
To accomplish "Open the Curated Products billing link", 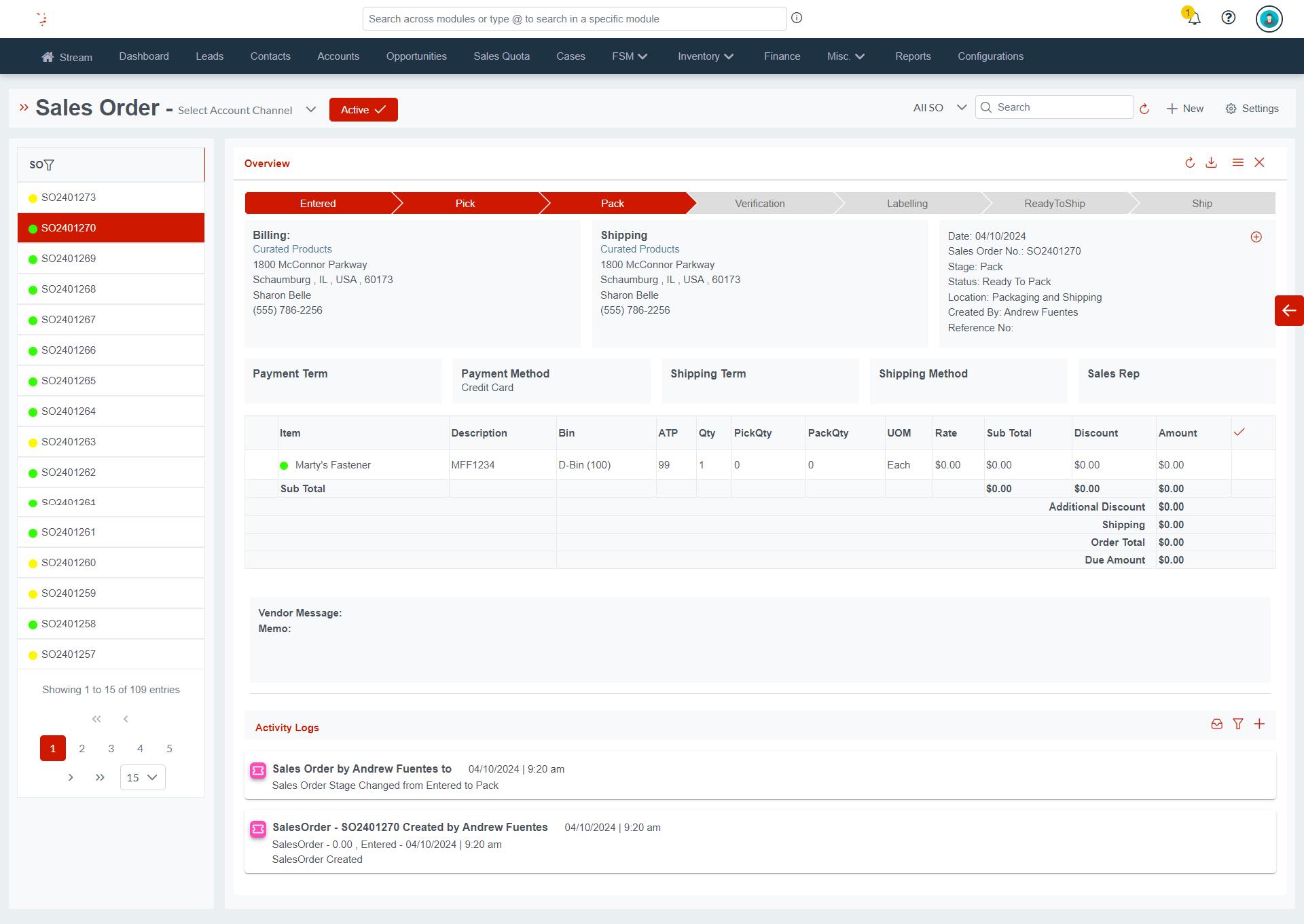I will coord(292,248).
